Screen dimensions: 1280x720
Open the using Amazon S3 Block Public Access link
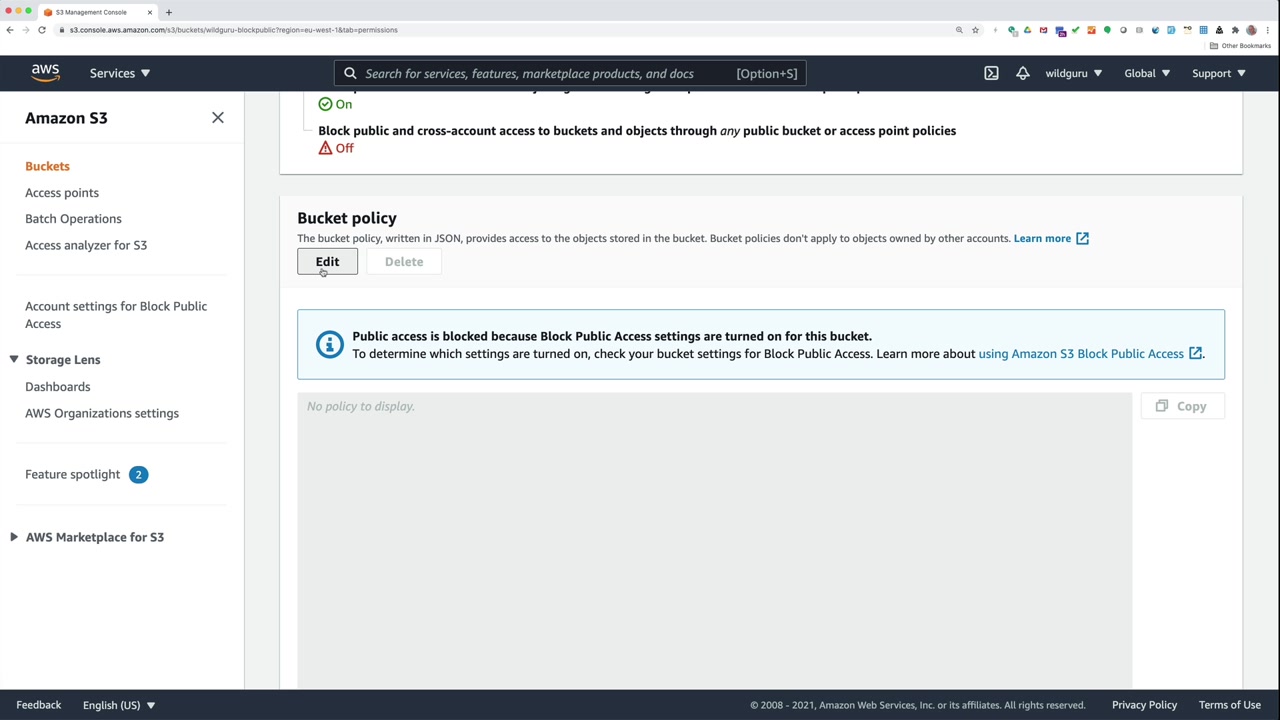tap(1081, 353)
